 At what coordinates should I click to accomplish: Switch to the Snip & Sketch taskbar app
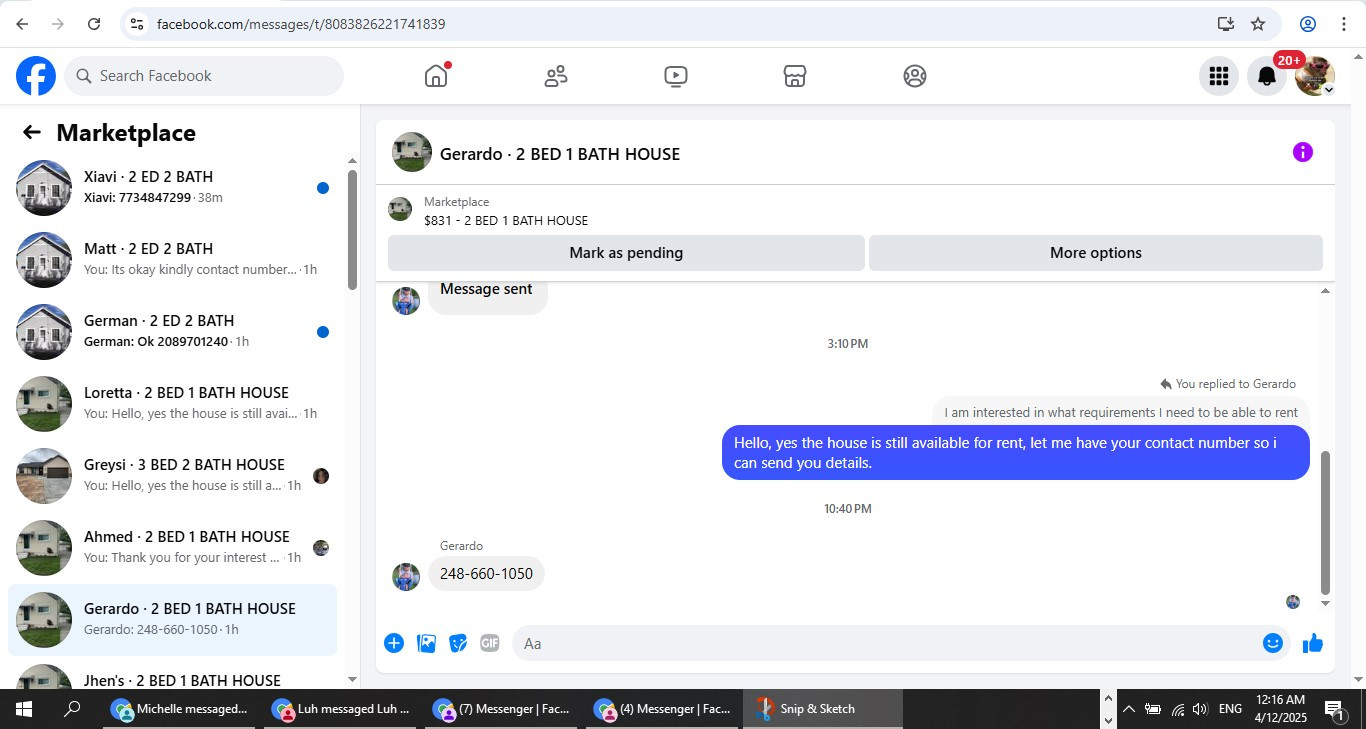pyautogui.click(x=824, y=709)
